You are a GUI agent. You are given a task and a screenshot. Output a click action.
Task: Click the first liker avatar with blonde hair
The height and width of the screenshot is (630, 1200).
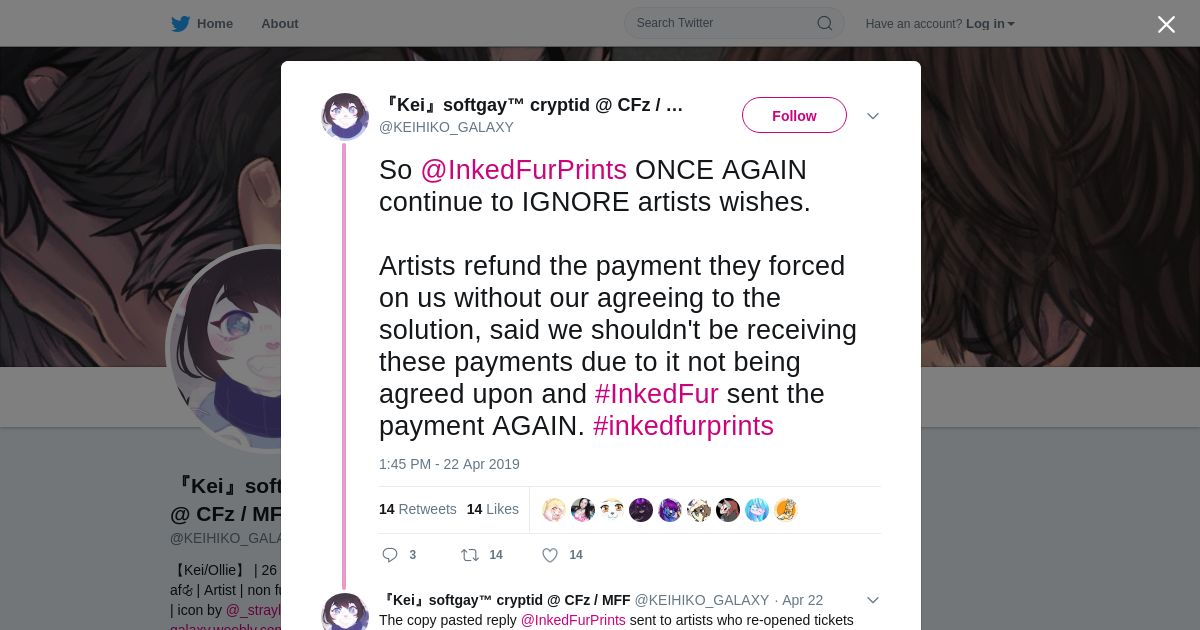[x=554, y=510]
